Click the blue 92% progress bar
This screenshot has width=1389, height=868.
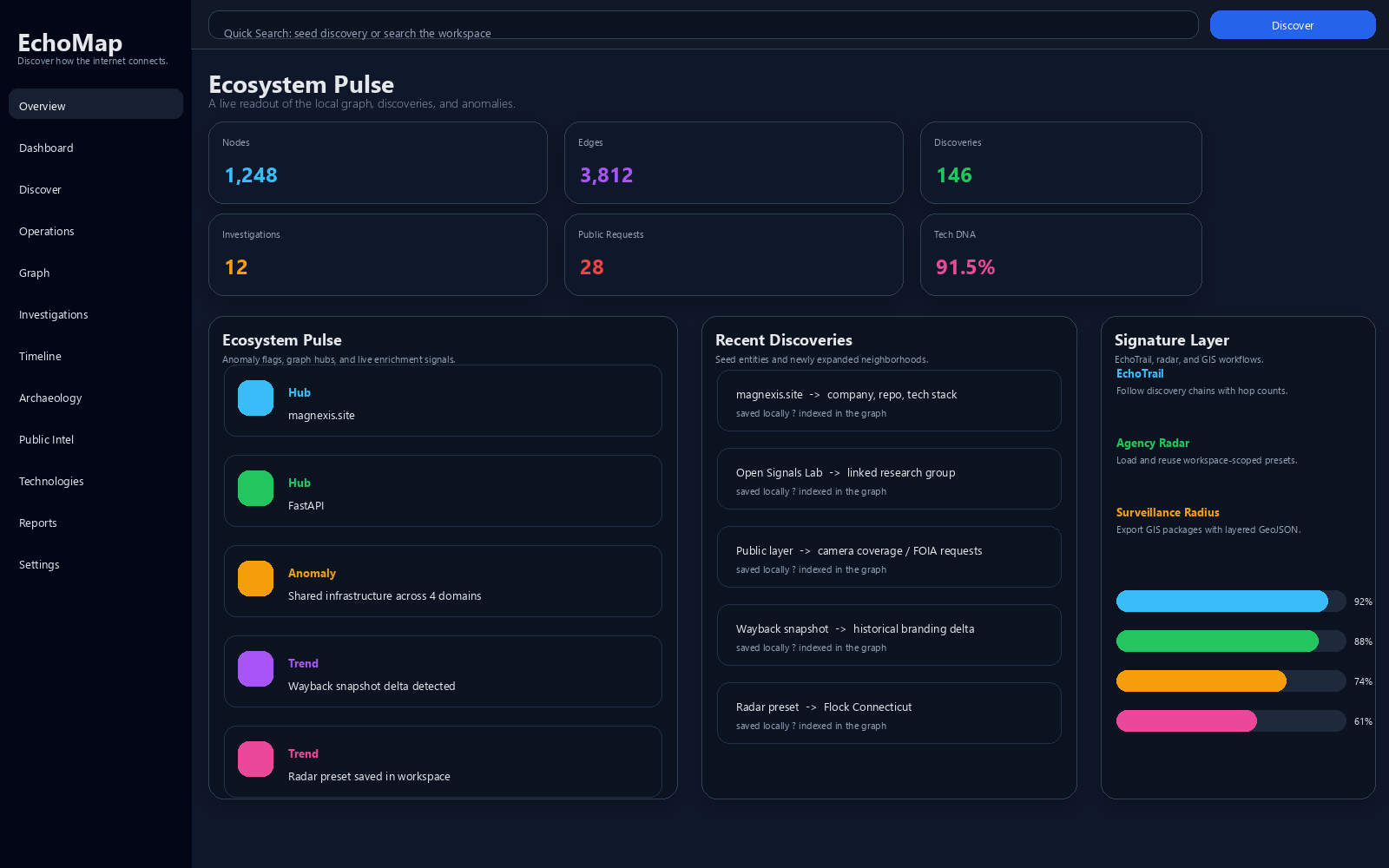click(1231, 601)
